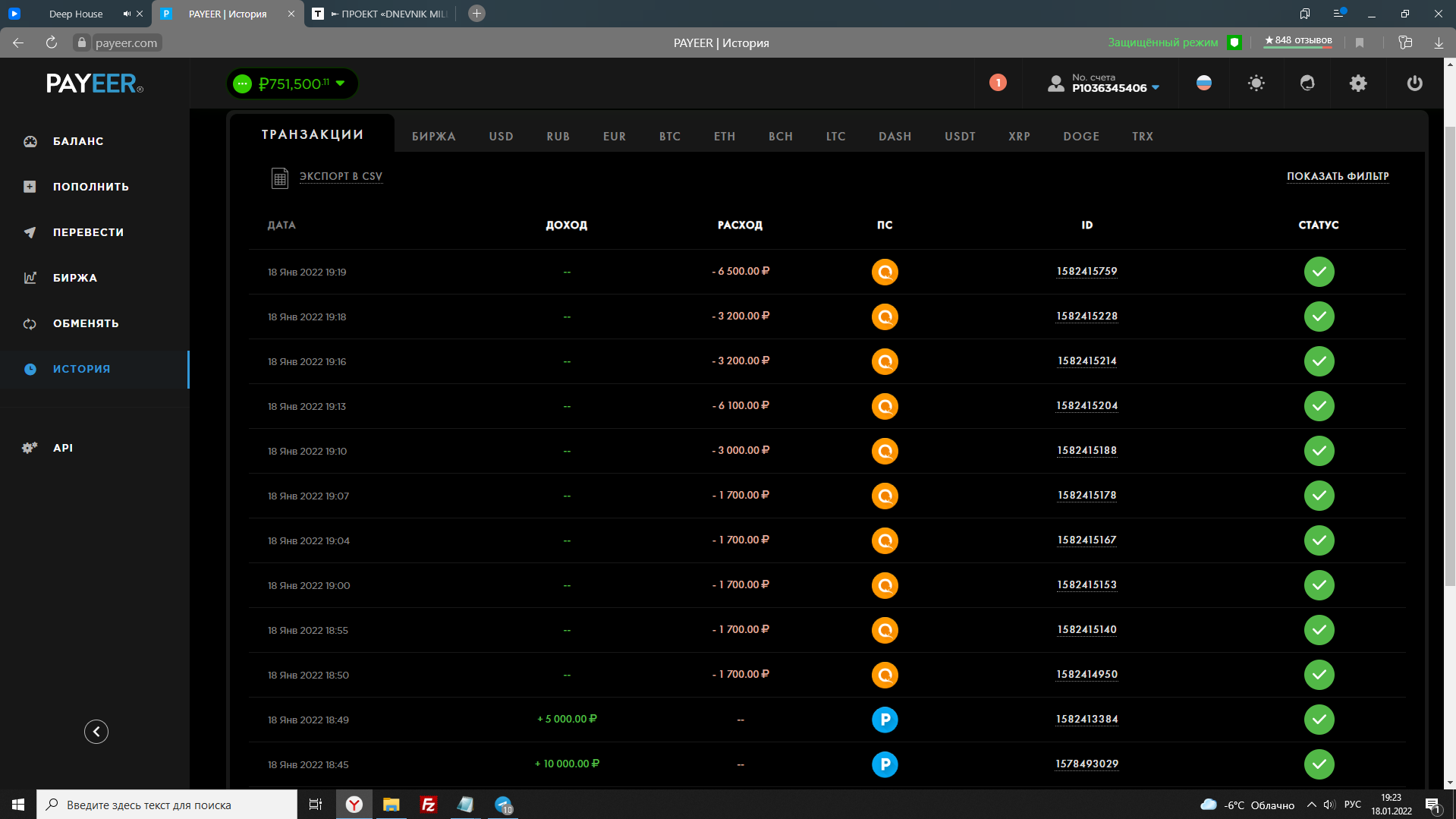The width and height of the screenshot is (1456, 819).
Task: Click the Windows taskbar search field
Action: 167,805
